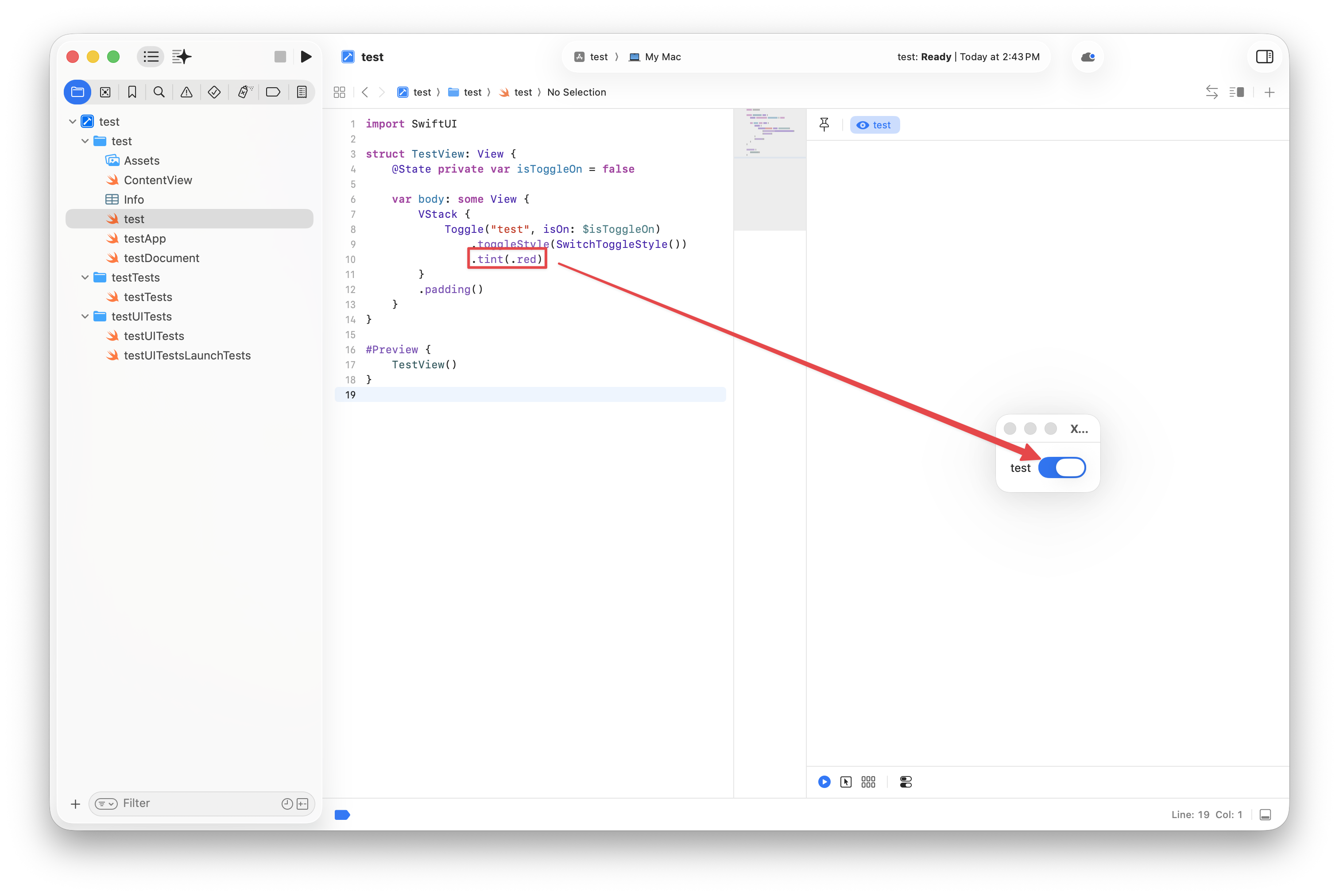Select the test preview tab
Screen dimensions: 1339x896
click(875, 125)
